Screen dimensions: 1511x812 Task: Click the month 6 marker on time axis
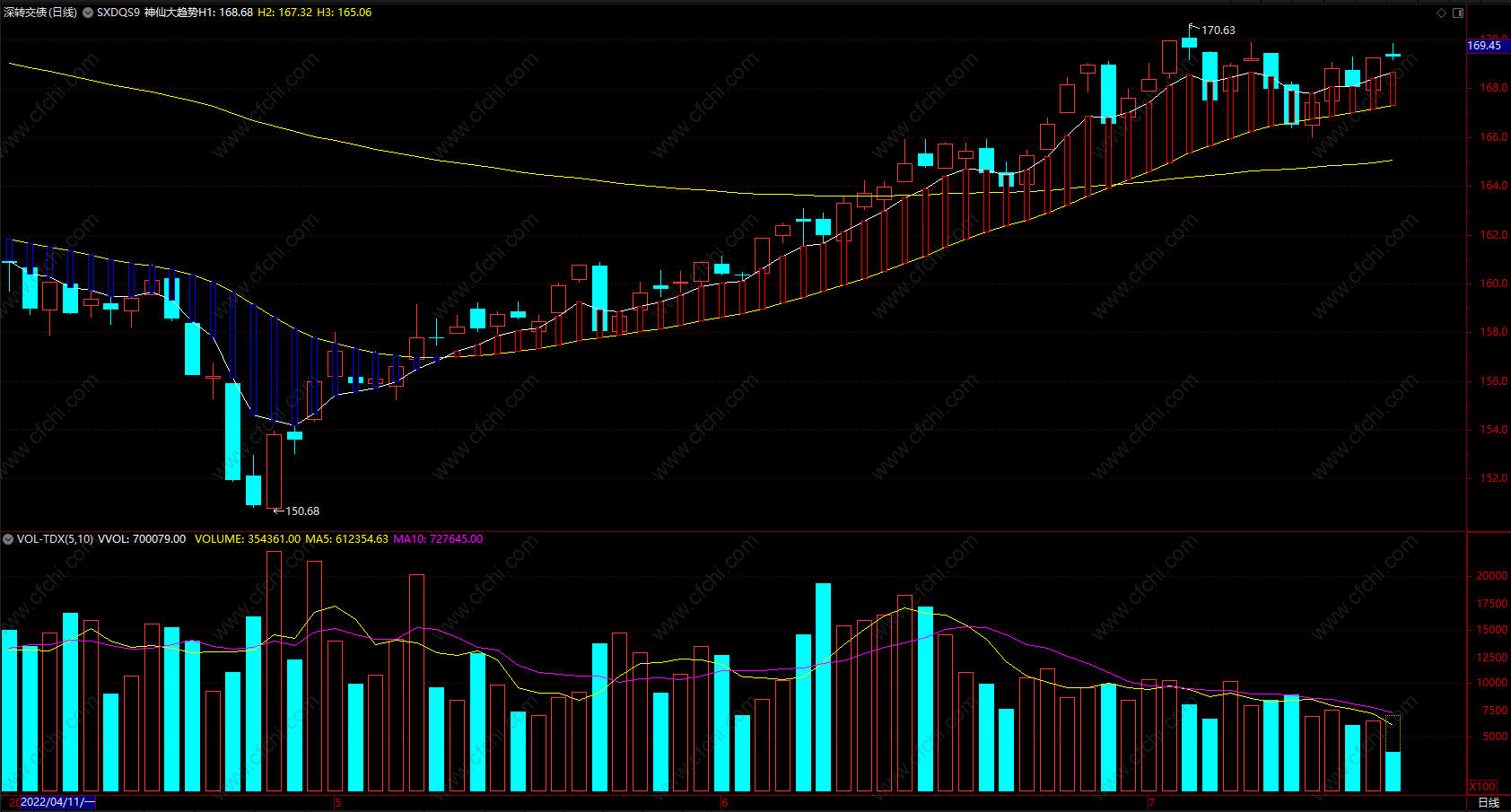725,802
